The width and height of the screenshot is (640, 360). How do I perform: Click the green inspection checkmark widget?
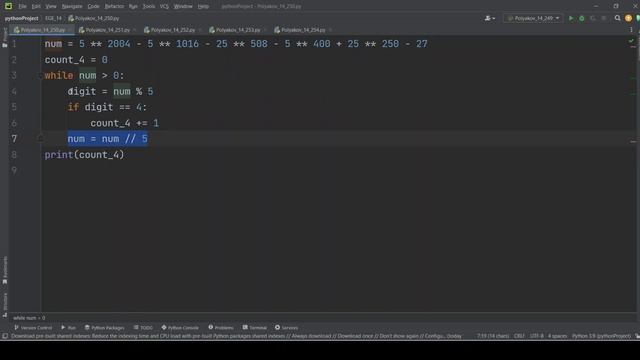click(631, 41)
